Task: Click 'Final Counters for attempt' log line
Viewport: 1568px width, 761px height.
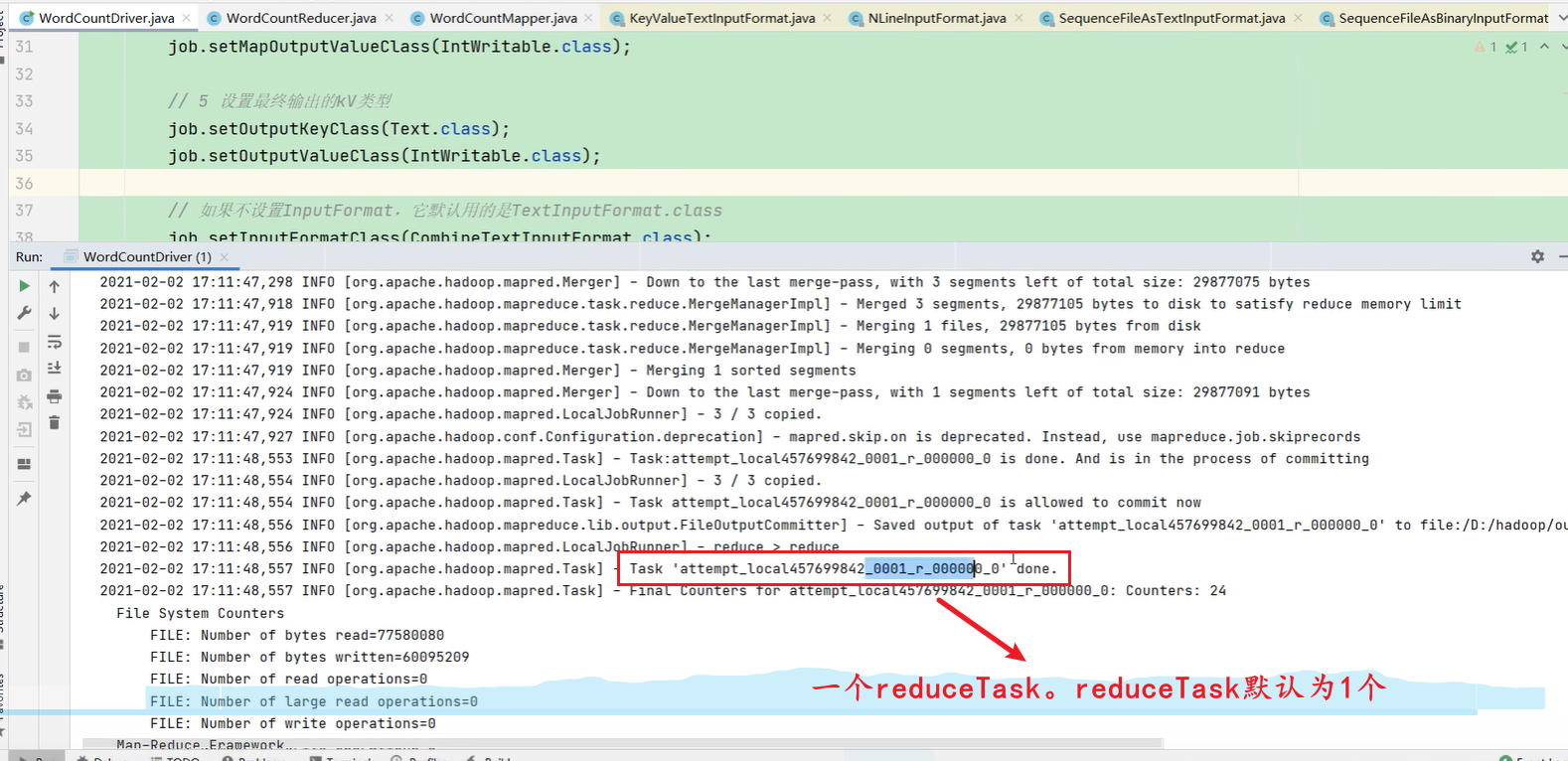Action: coord(663,590)
